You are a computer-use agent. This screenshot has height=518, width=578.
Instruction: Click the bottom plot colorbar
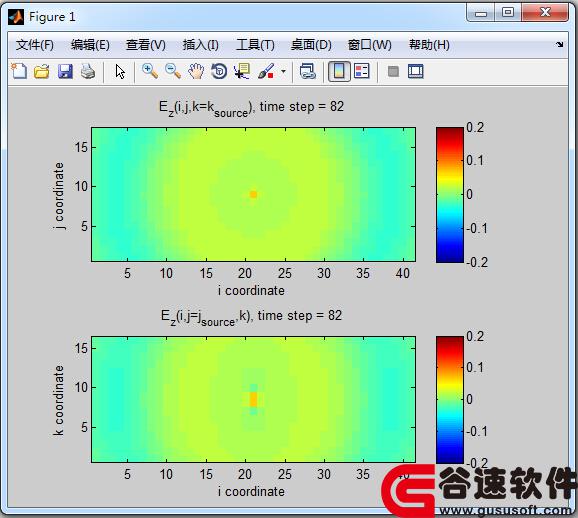tap(450, 400)
